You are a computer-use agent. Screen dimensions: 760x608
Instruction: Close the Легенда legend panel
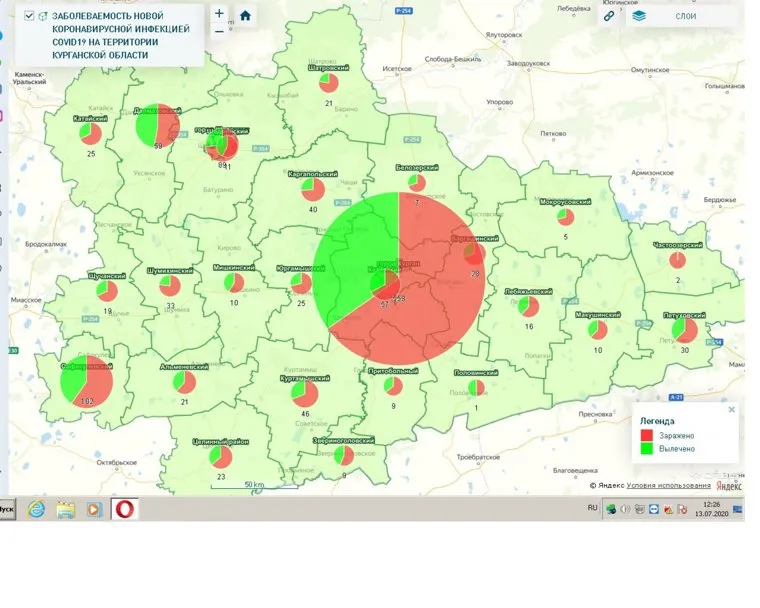pos(731,409)
